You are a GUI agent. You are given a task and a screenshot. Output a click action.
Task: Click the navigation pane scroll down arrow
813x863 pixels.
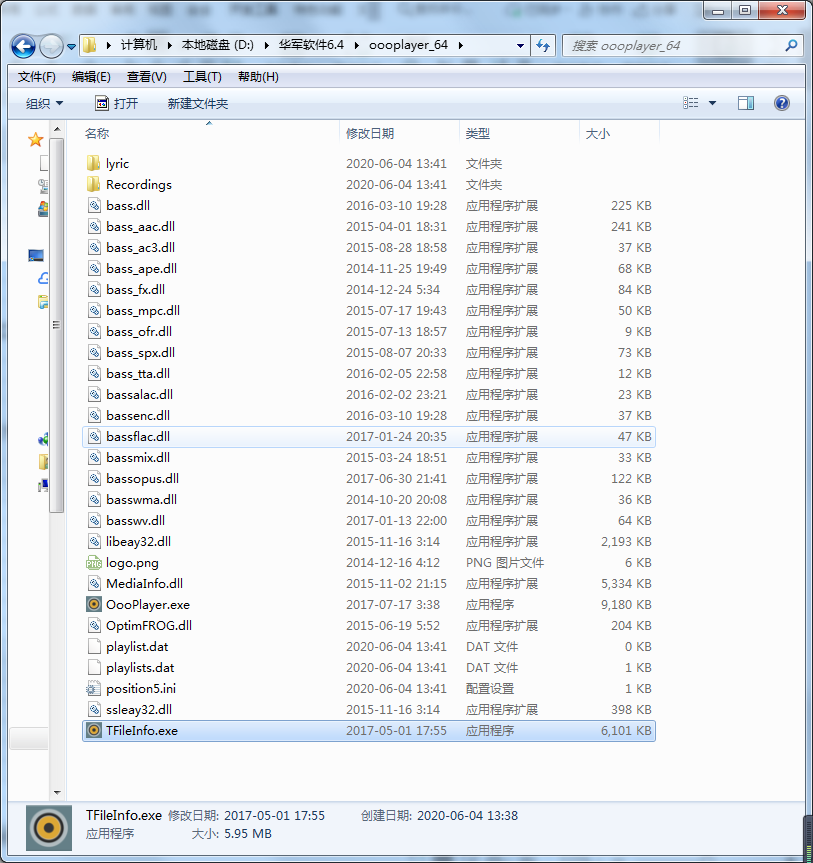pos(57,793)
